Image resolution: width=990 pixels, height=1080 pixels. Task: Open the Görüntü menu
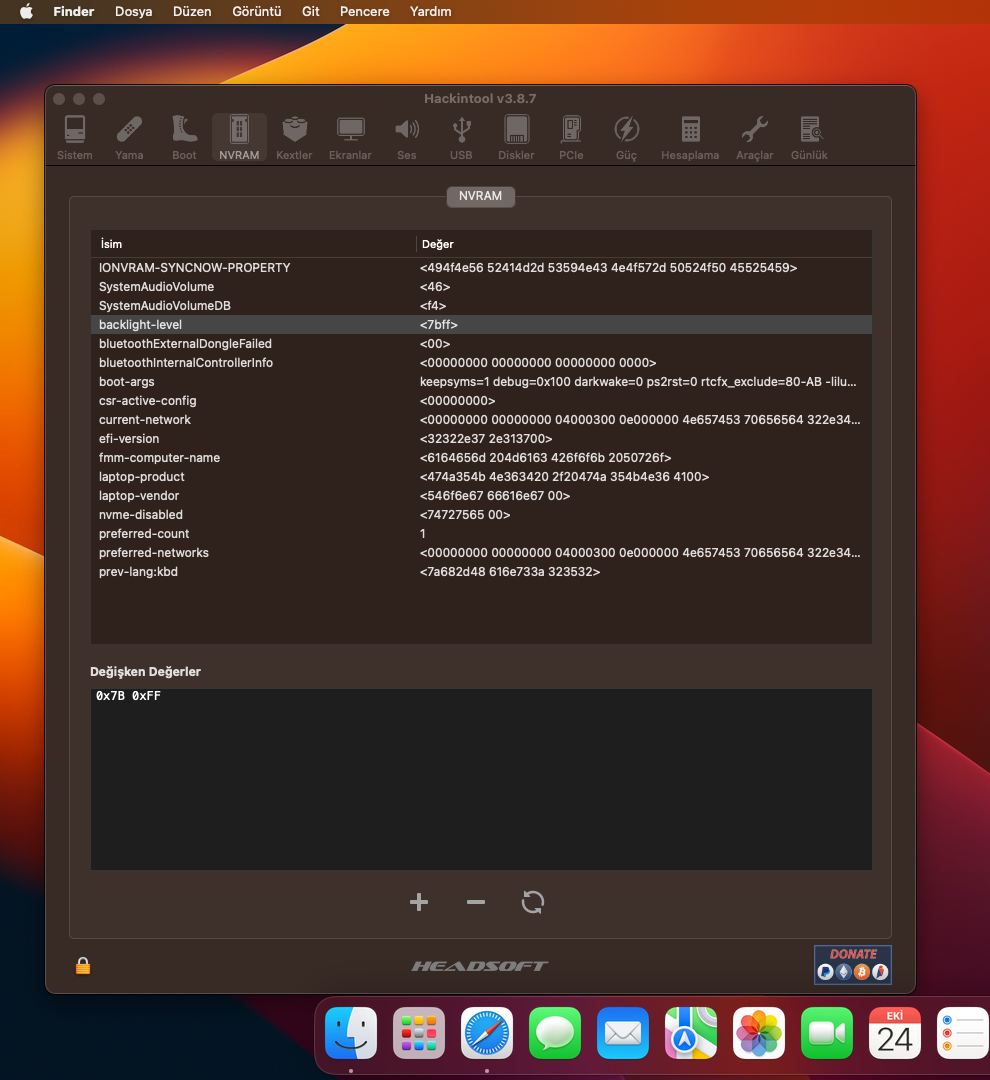[256, 12]
